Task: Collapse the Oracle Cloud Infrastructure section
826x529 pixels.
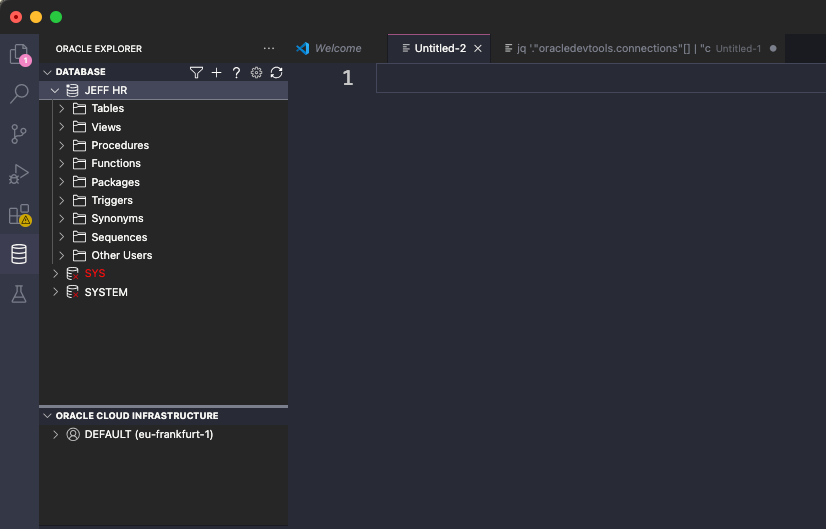Action: tap(47, 416)
